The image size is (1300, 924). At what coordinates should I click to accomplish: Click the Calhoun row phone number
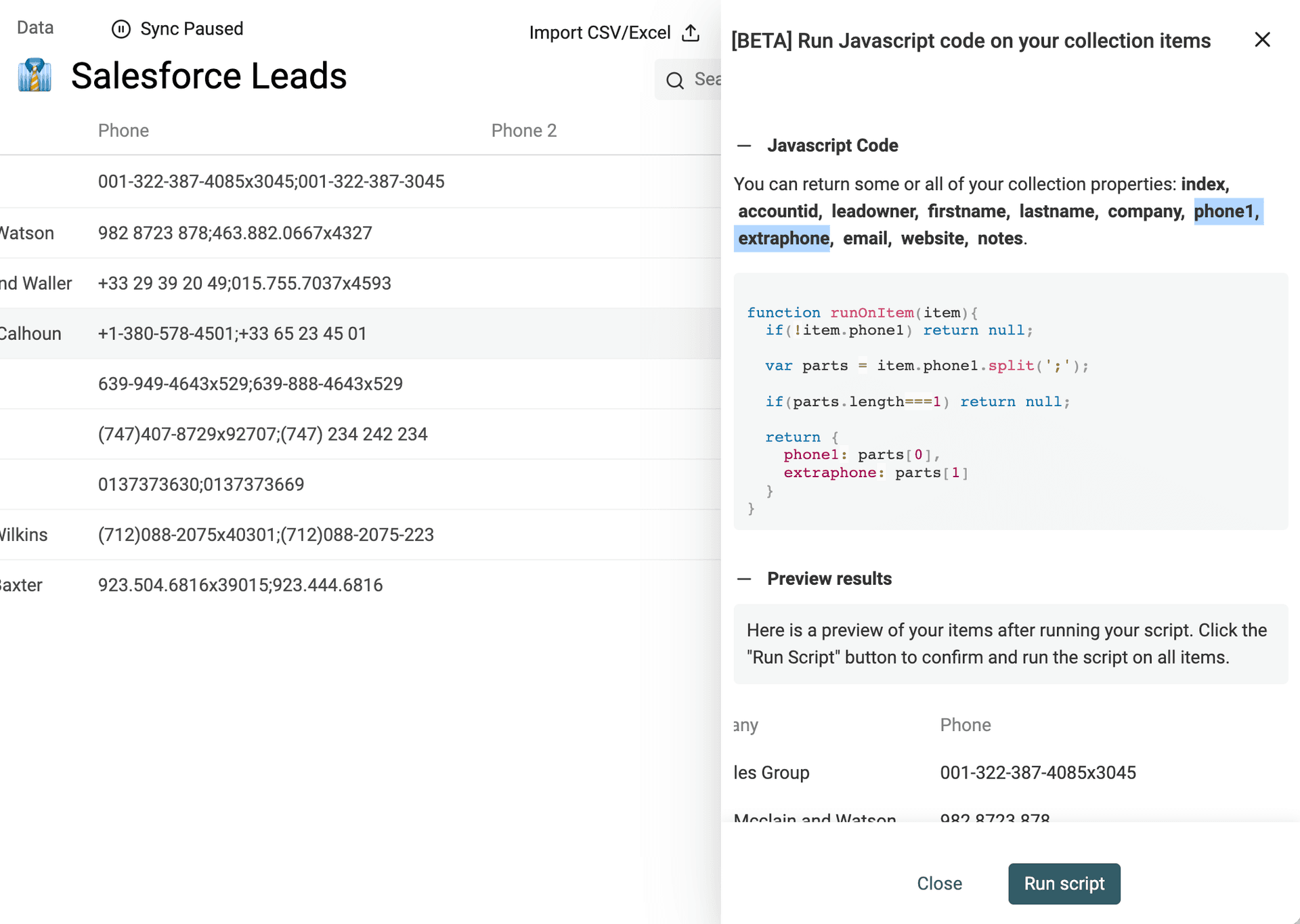232,334
